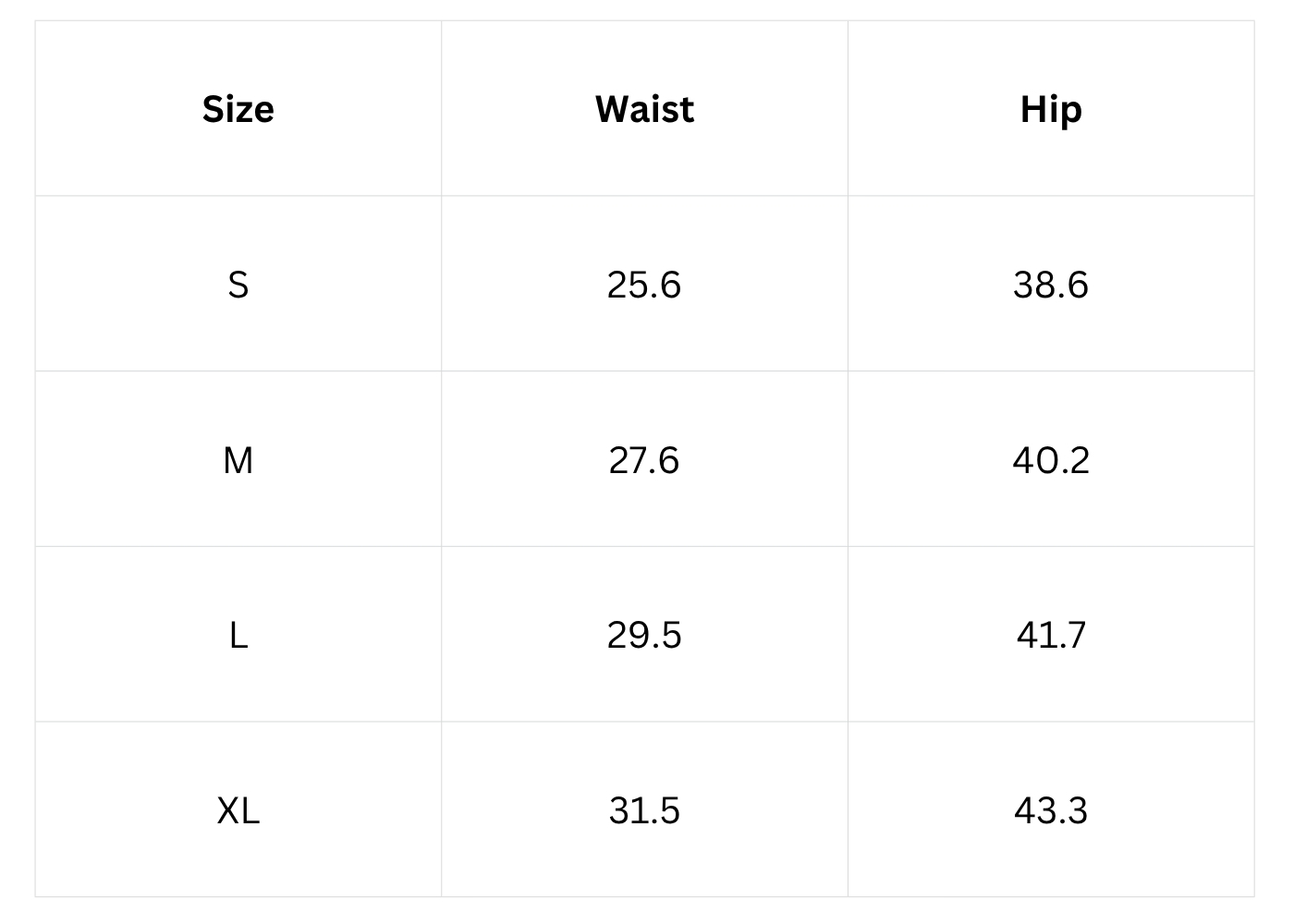1294x924 pixels.
Task: Select waist value 25.6
Action: pyautogui.click(x=644, y=285)
